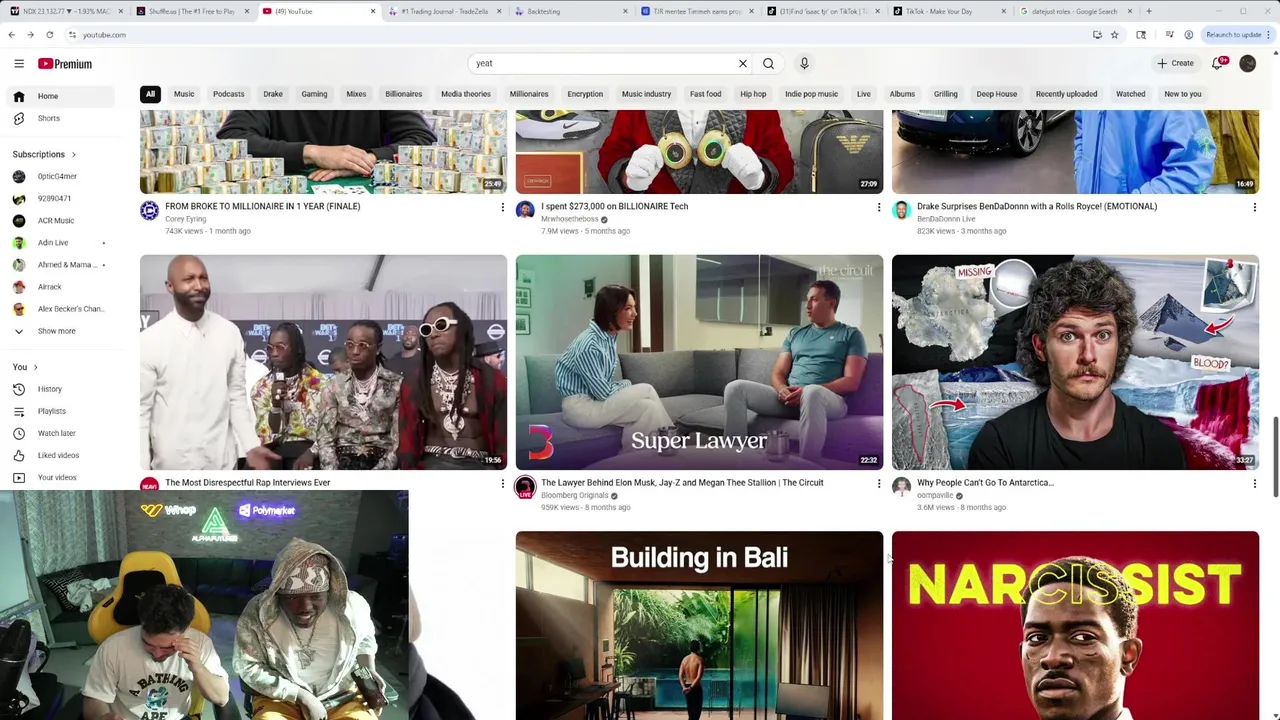The width and height of the screenshot is (1280, 720).
Task: Select the Drake filter chip
Action: (273, 94)
